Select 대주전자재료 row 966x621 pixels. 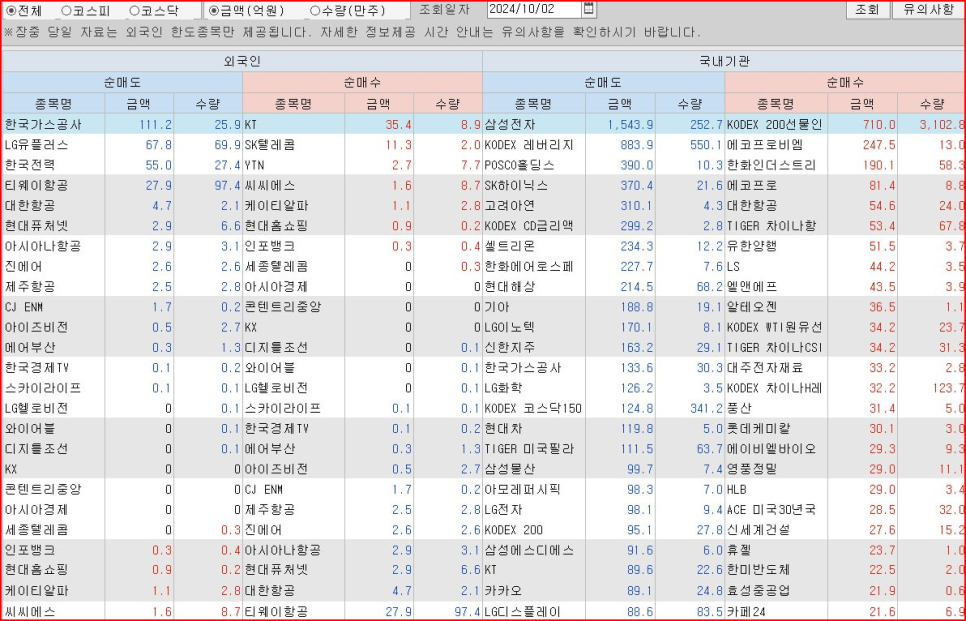click(845, 368)
